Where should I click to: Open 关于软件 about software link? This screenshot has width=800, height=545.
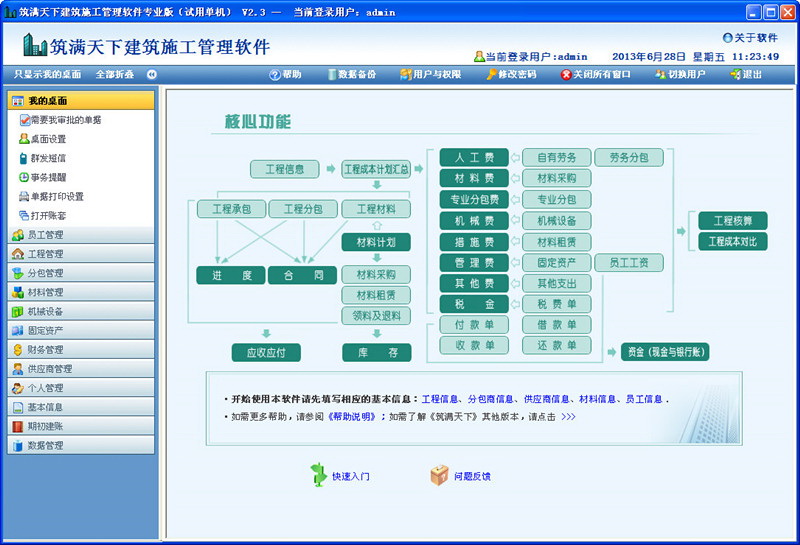point(750,38)
